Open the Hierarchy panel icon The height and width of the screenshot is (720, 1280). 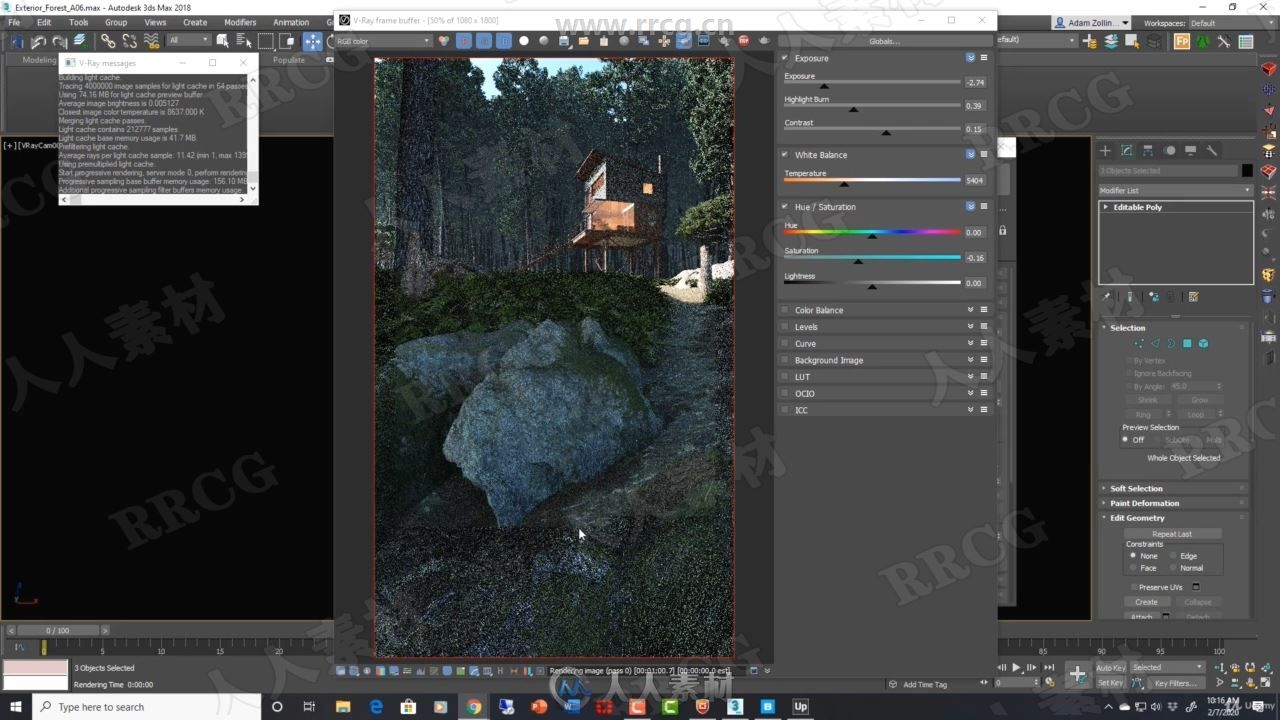click(x=1148, y=150)
